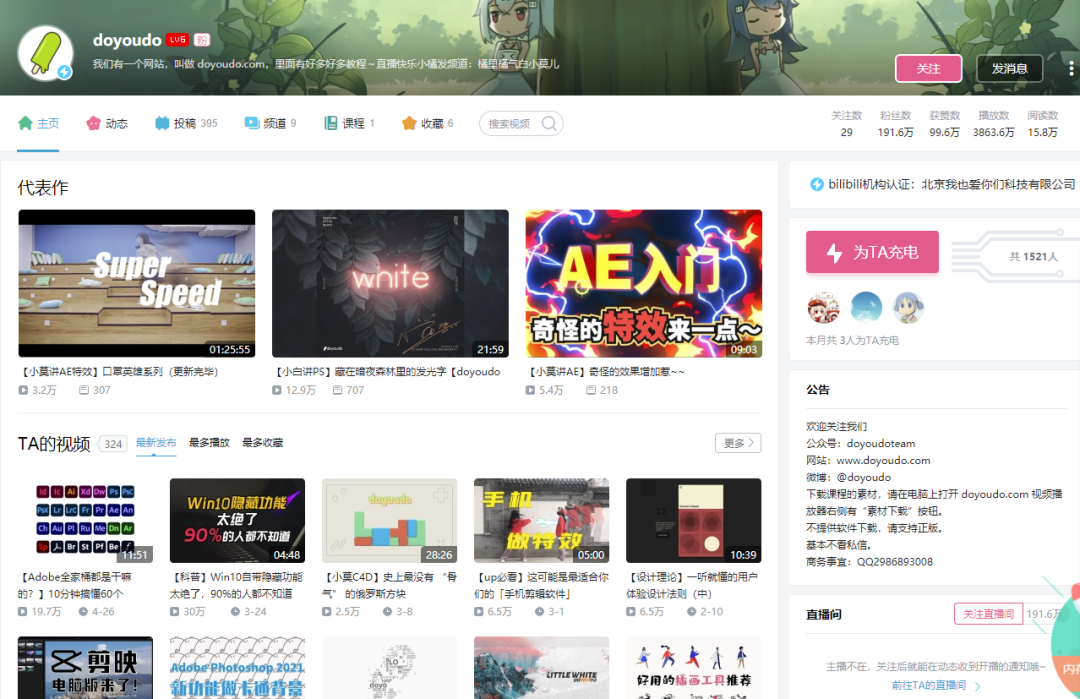
Task: Click the LV6 level badge
Action: [178, 40]
